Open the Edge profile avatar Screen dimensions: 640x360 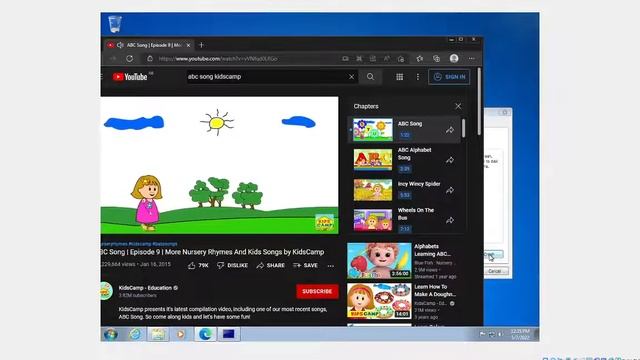coord(454,58)
